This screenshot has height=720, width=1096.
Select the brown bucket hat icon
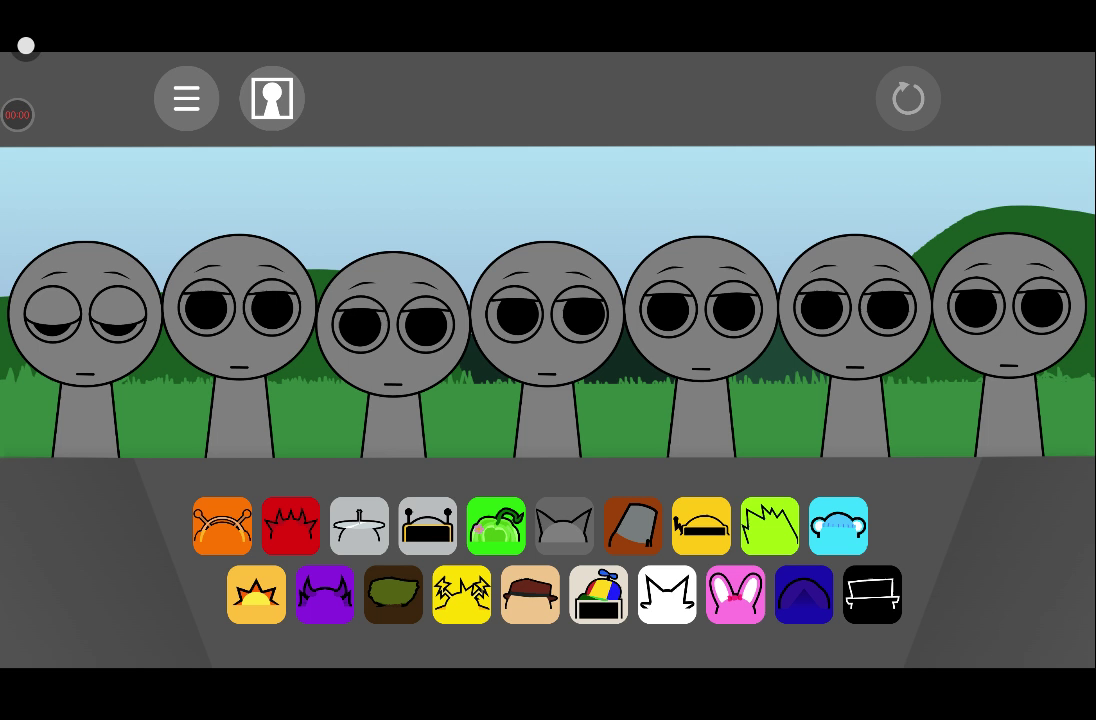coord(633,526)
